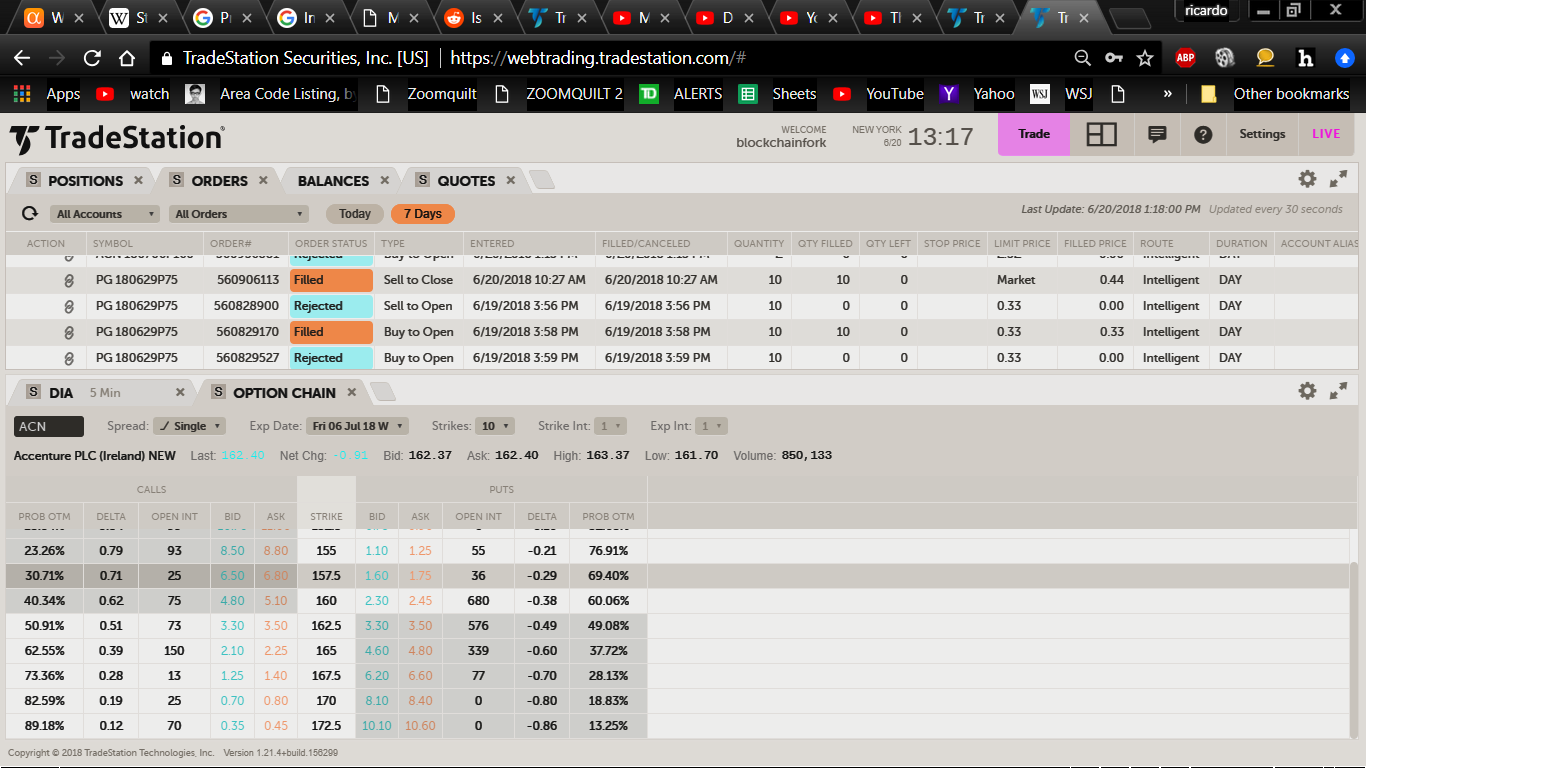The height and width of the screenshot is (784, 1548).
Task: Open the option chain panel gear settings
Action: [1307, 391]
